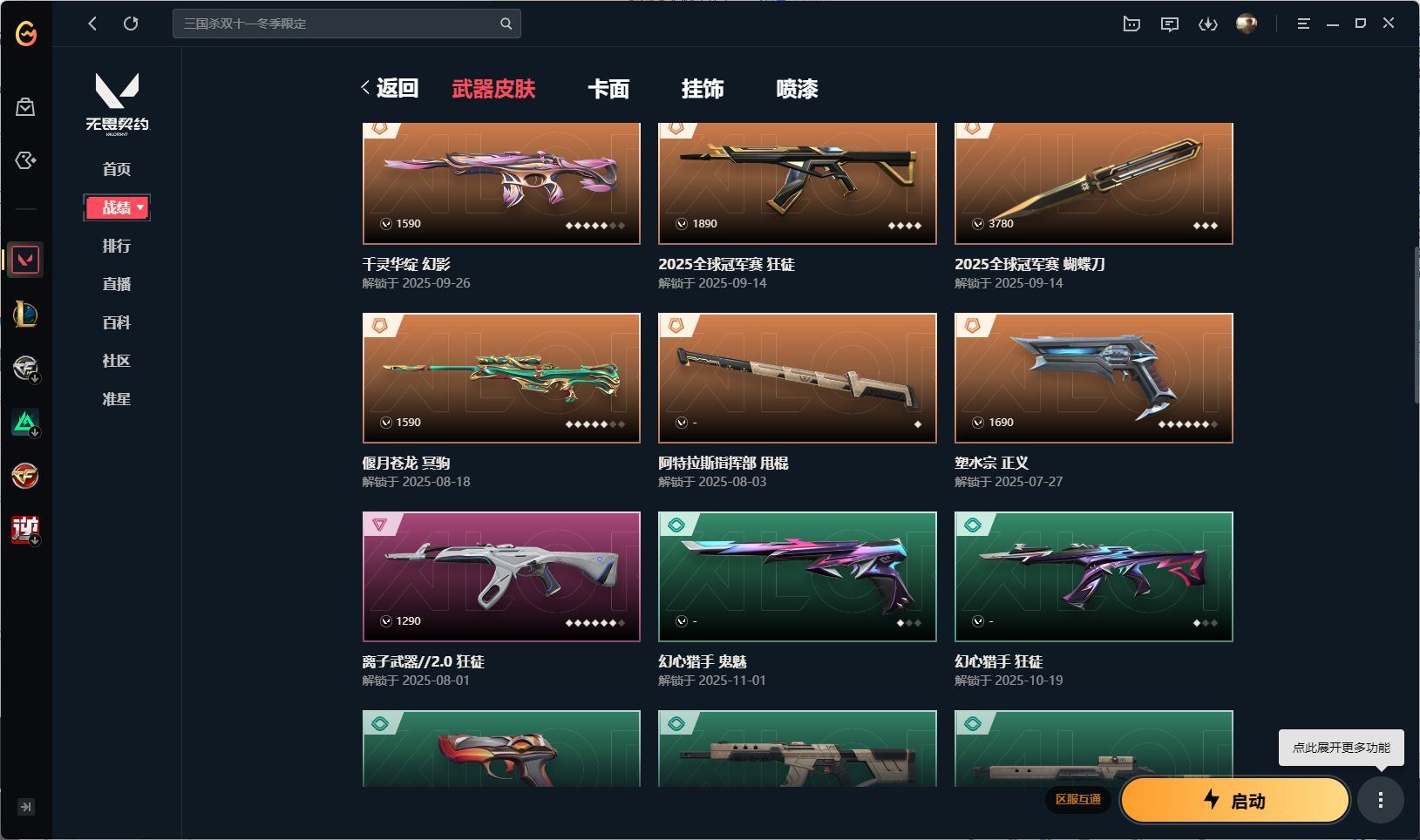
Task: Expand the collapsed left sidebar arrow
Action: (26, 807)
